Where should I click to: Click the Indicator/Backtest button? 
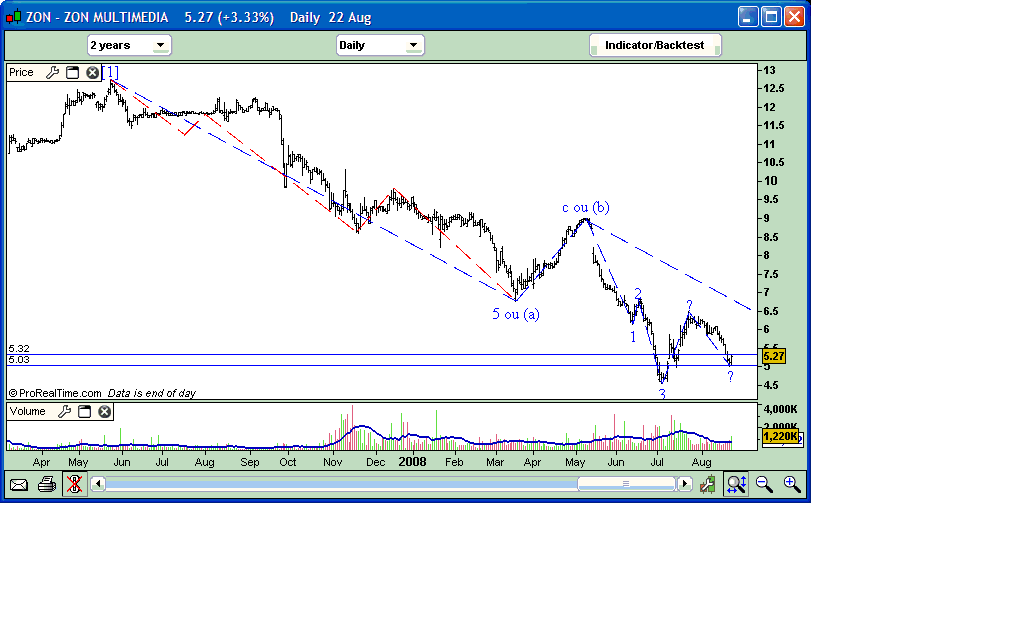click(x=654, y=45)
